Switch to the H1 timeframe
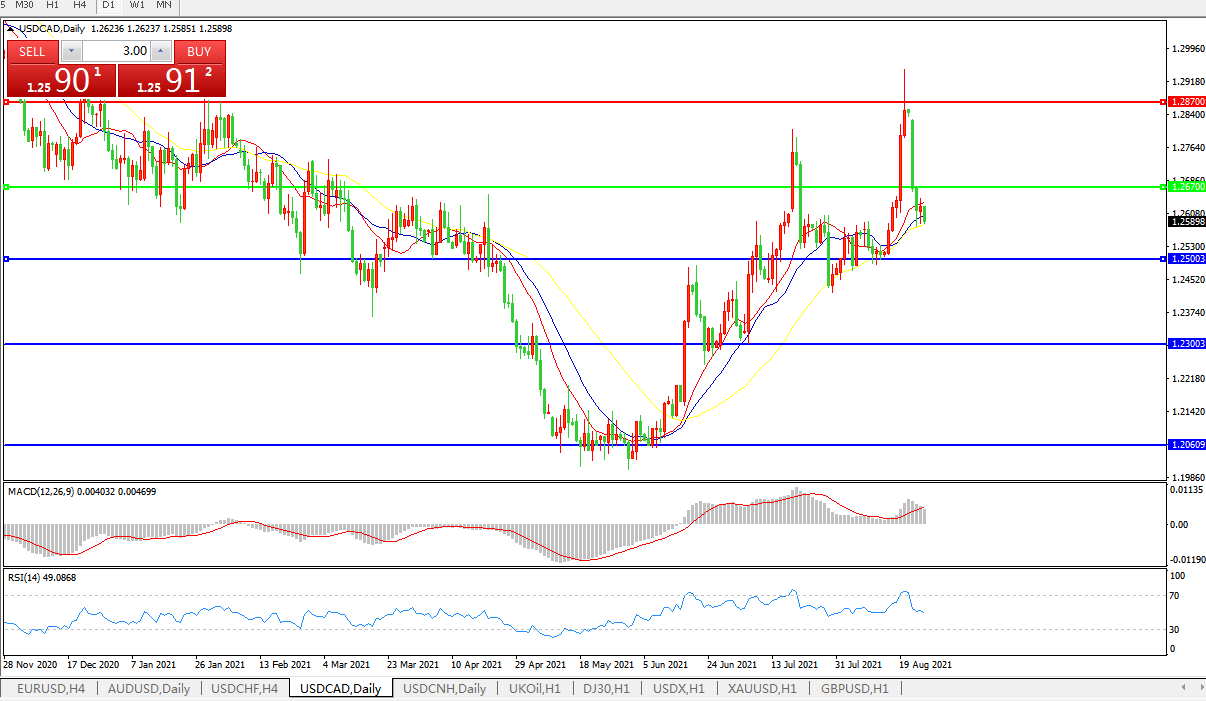Viewport: 1206px width, 701px height. pyautogui.click(x=53, y=5)
